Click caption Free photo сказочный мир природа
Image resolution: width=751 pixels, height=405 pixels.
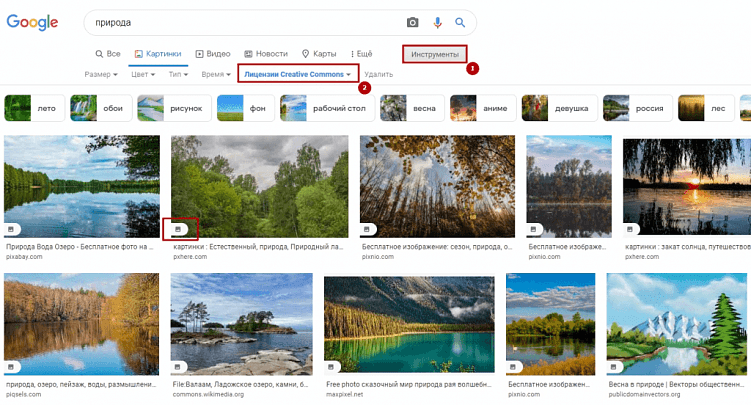point(409,384)
